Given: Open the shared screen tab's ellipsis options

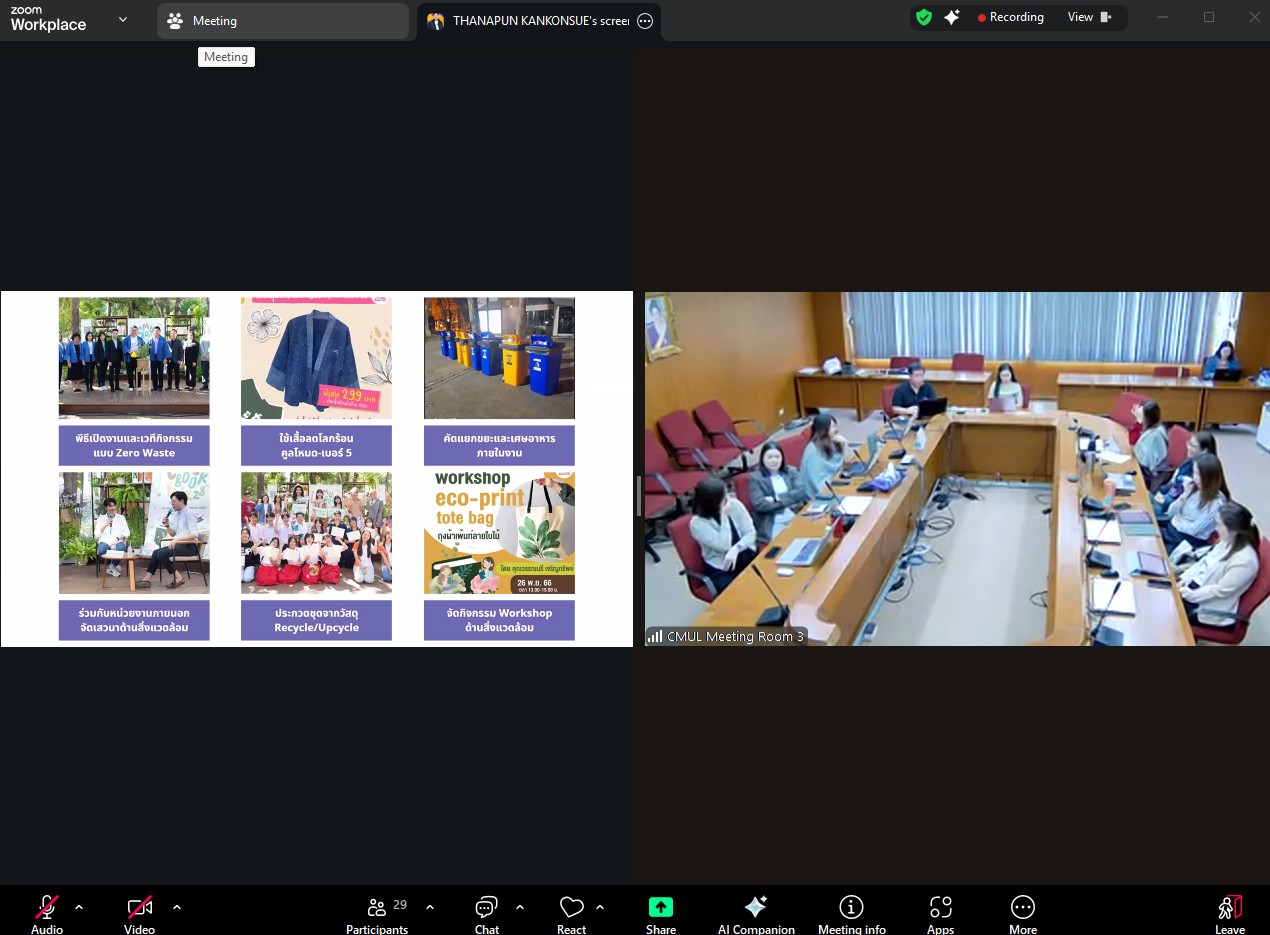Looking at the screenshot, I should coord(645,21).
